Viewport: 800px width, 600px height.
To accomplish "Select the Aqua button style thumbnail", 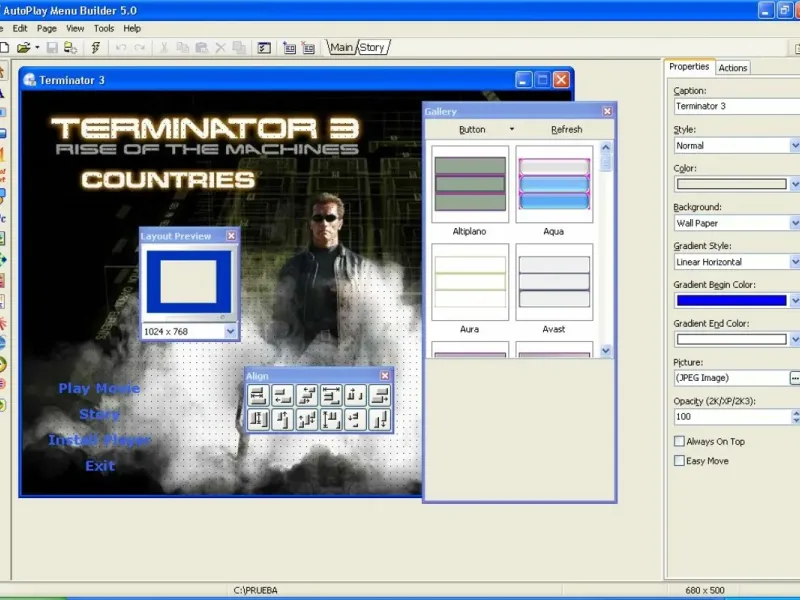I will click(x=554, y=184).
